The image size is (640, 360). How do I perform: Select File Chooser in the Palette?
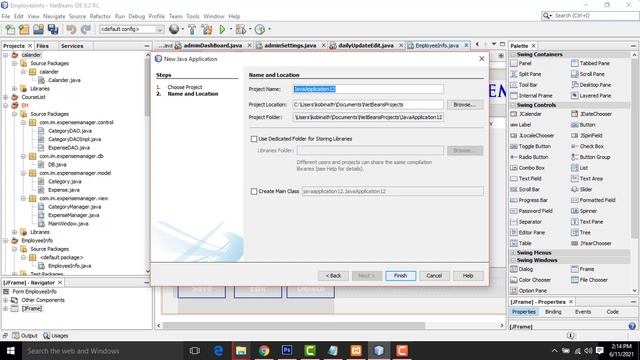click(589, 280)
